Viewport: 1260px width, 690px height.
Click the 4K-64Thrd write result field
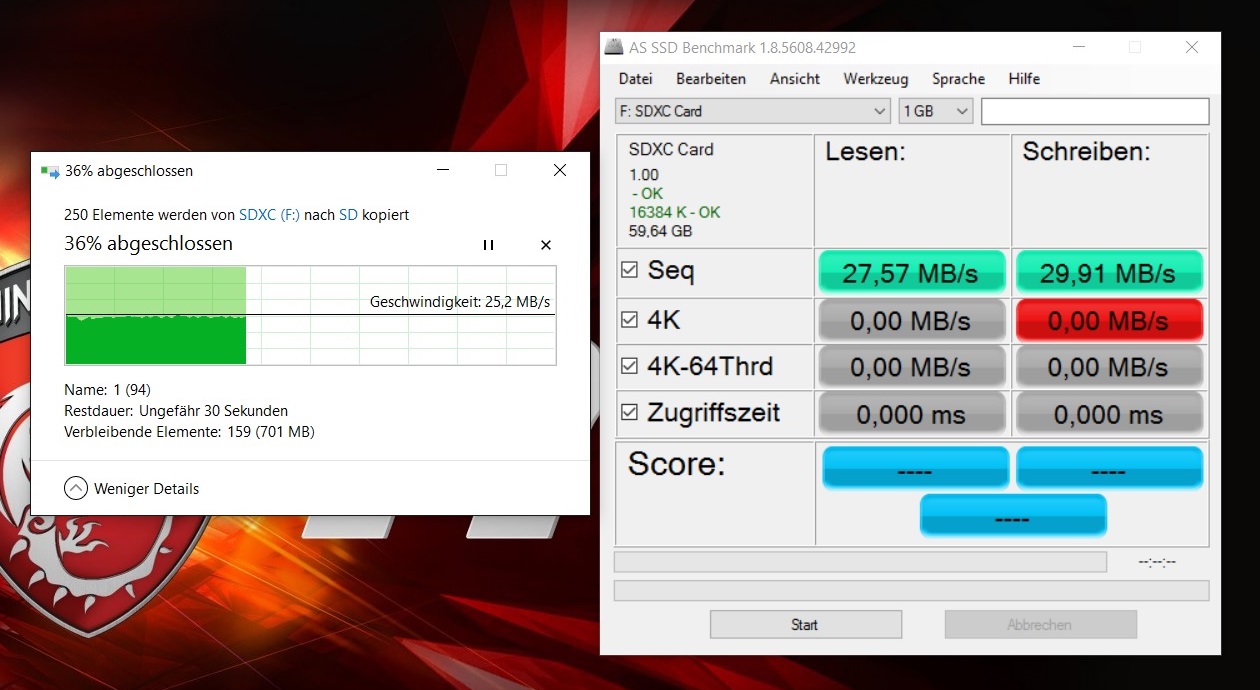(x=1109, y=367)
